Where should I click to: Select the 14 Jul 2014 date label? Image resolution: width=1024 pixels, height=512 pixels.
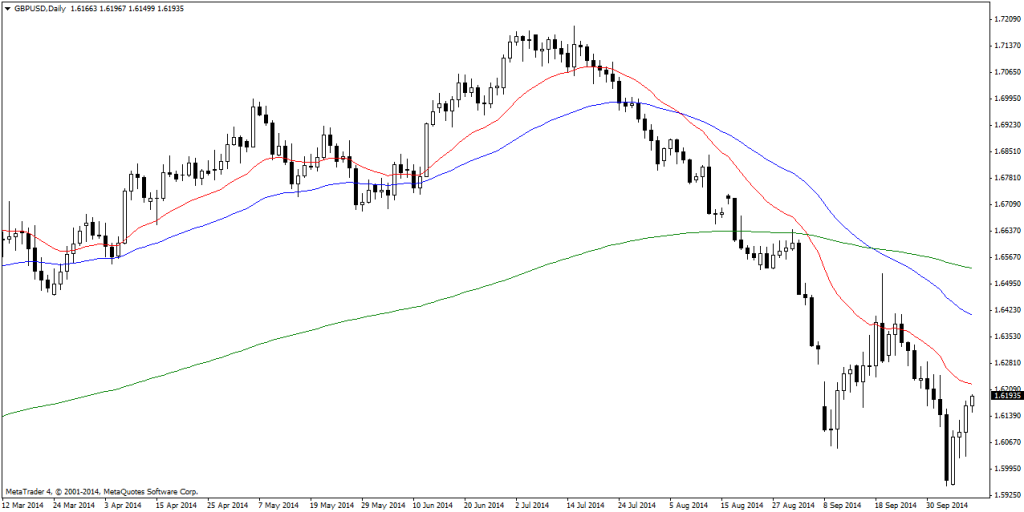point(584,505)
